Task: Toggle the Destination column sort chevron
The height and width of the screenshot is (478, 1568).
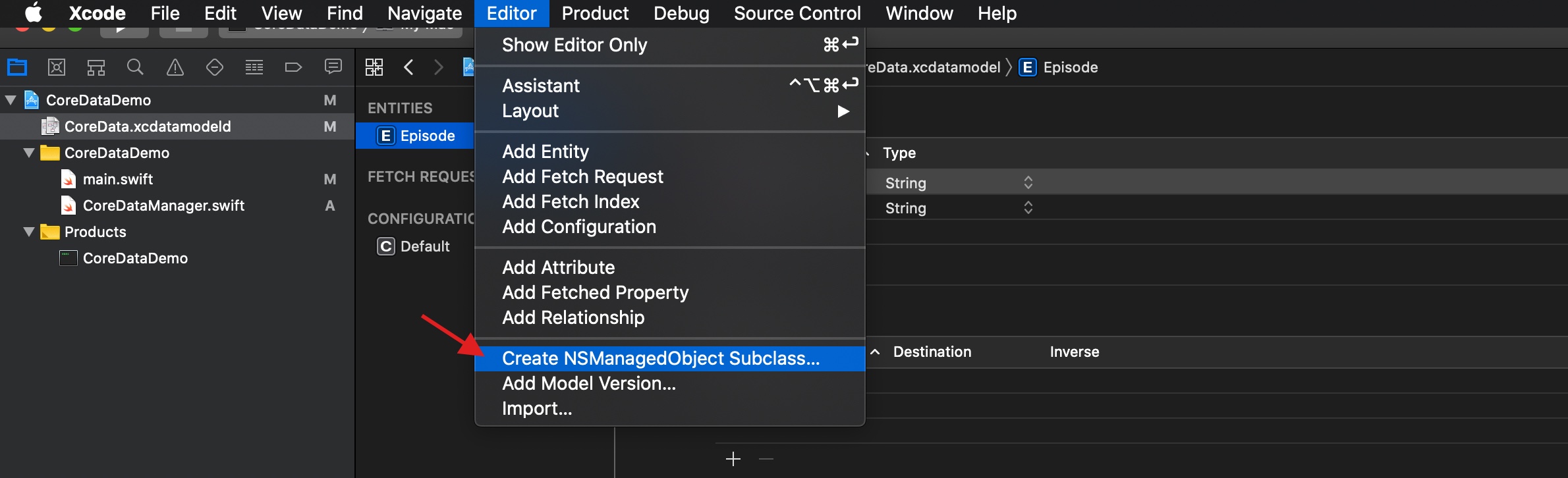Action: pos(875,352)
